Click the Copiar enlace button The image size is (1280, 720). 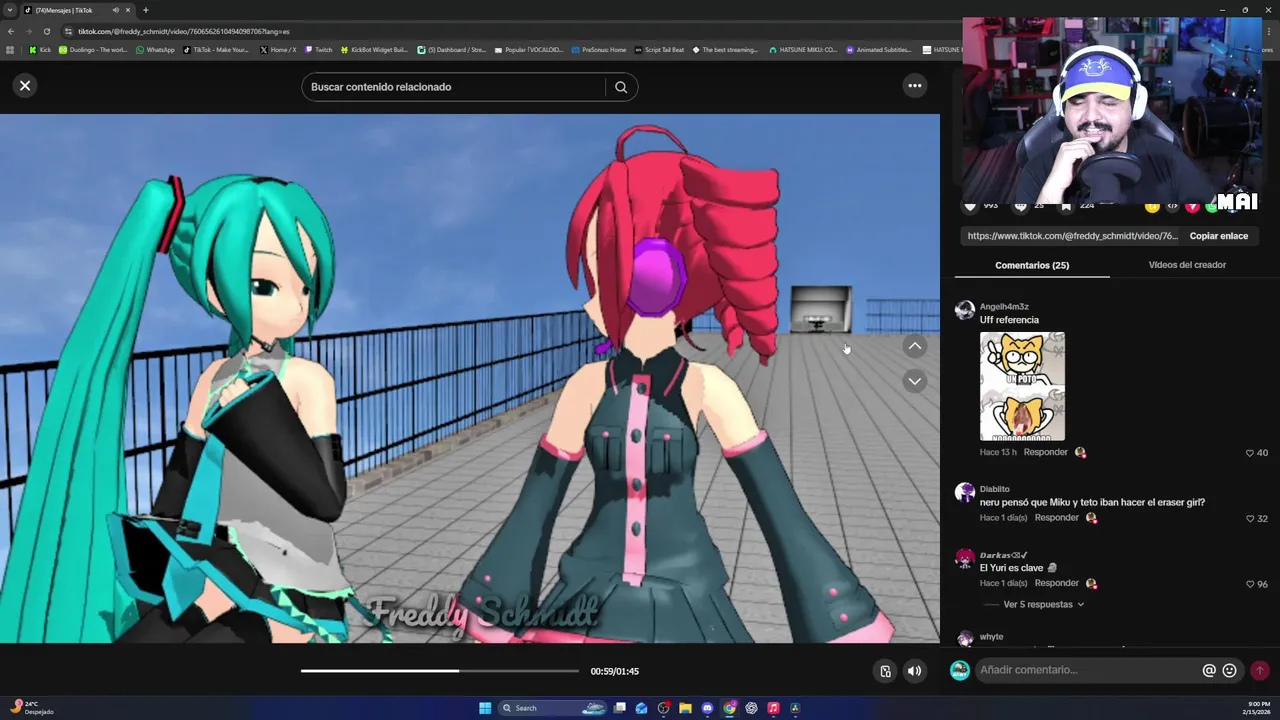[1218, 236]
